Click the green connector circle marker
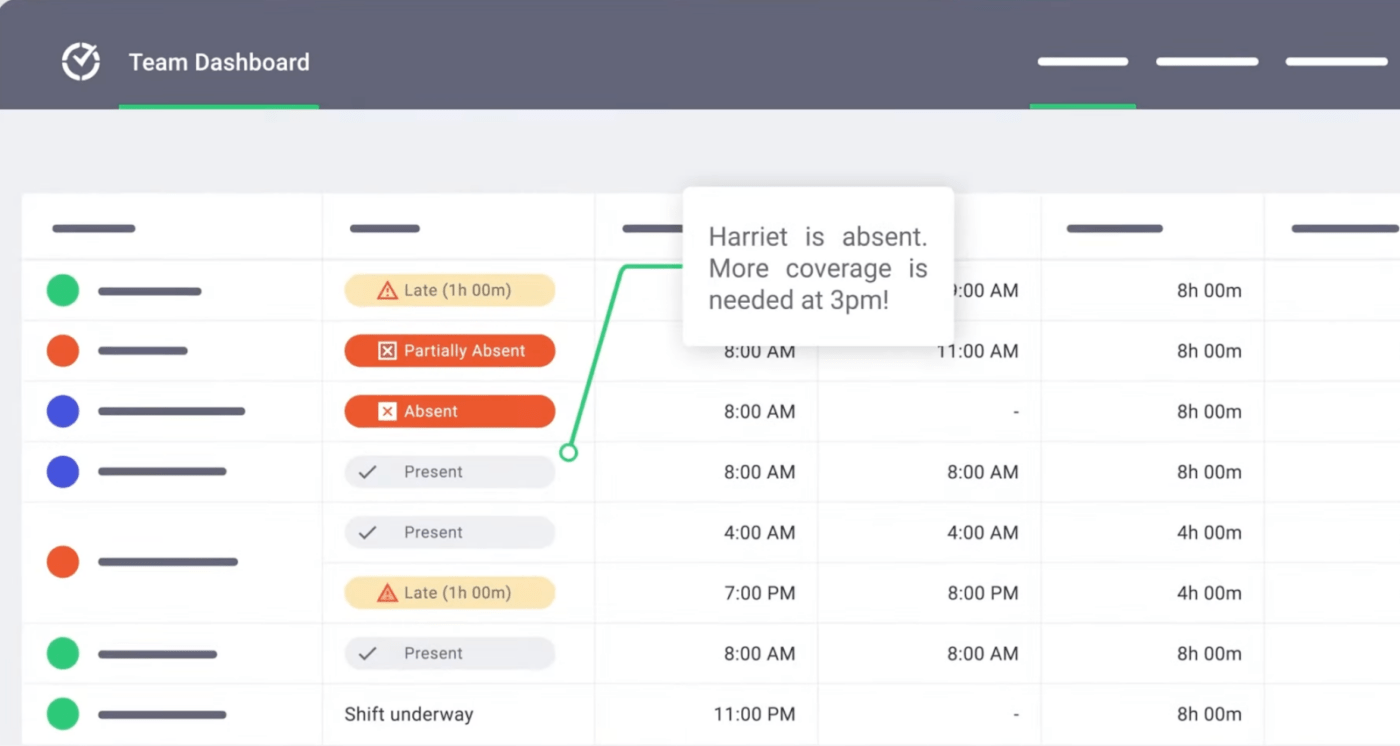The width and height of the screenshot is (1400, 746). 569,453
